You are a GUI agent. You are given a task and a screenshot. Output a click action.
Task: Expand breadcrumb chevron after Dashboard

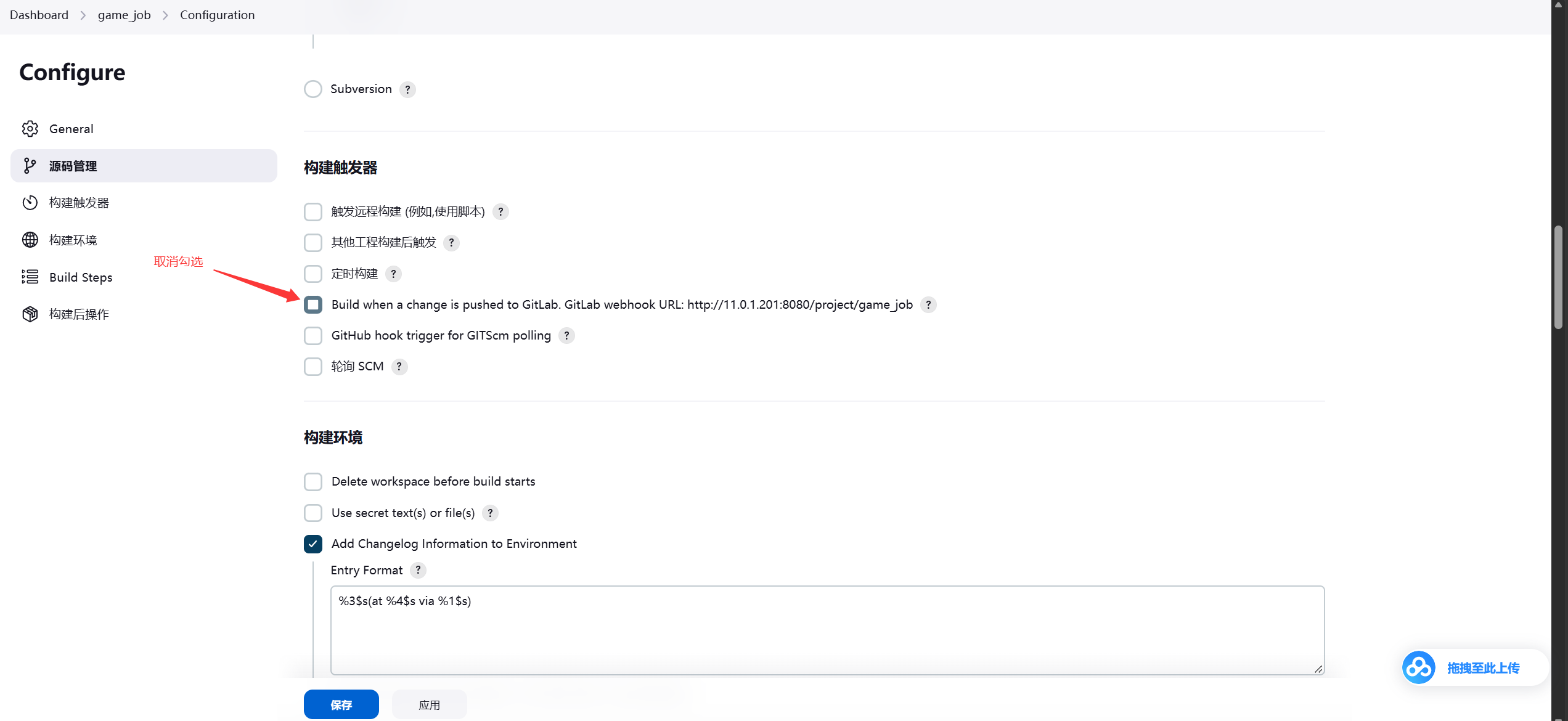(x=83, y=15)
